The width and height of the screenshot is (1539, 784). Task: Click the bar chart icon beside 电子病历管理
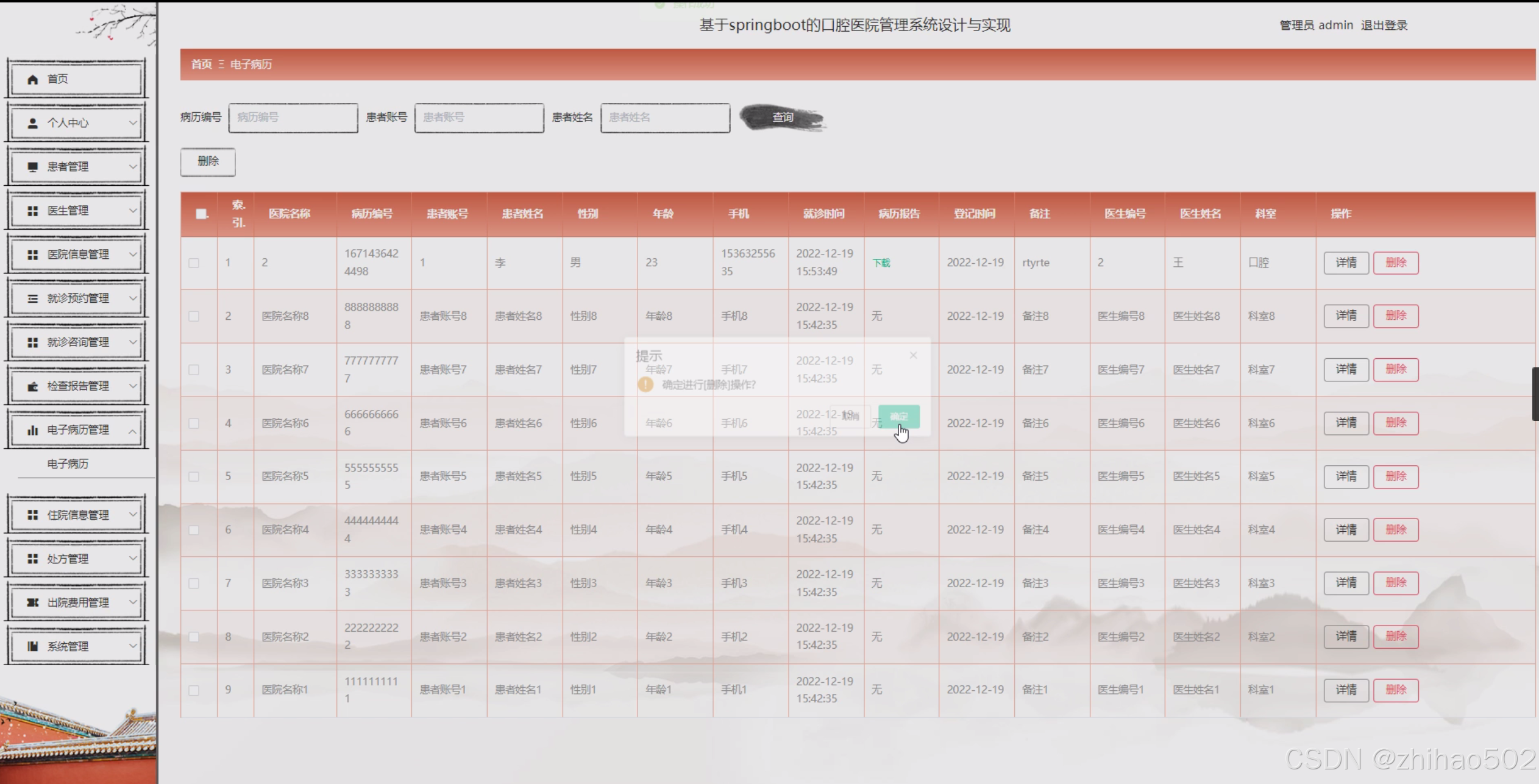coord(33,430)
